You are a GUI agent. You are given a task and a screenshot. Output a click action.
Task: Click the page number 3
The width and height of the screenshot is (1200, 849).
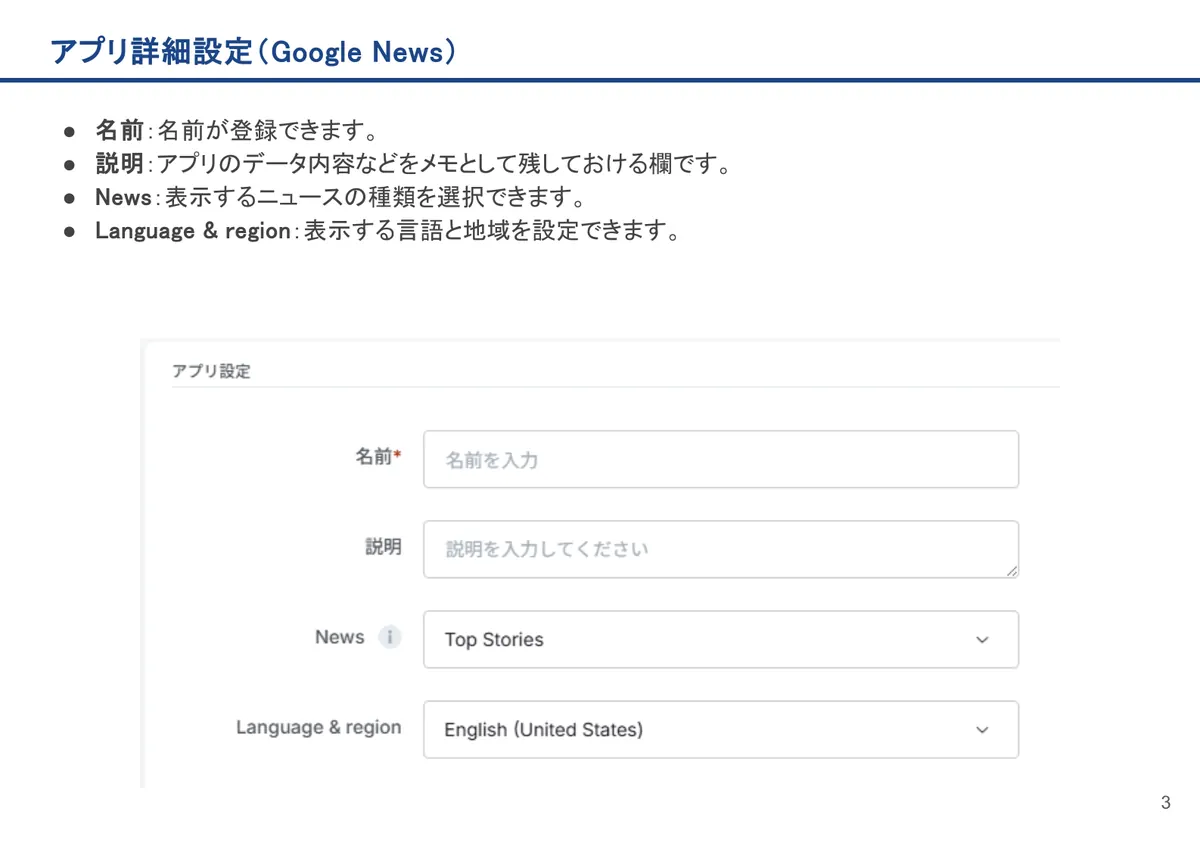[1166, 803]
